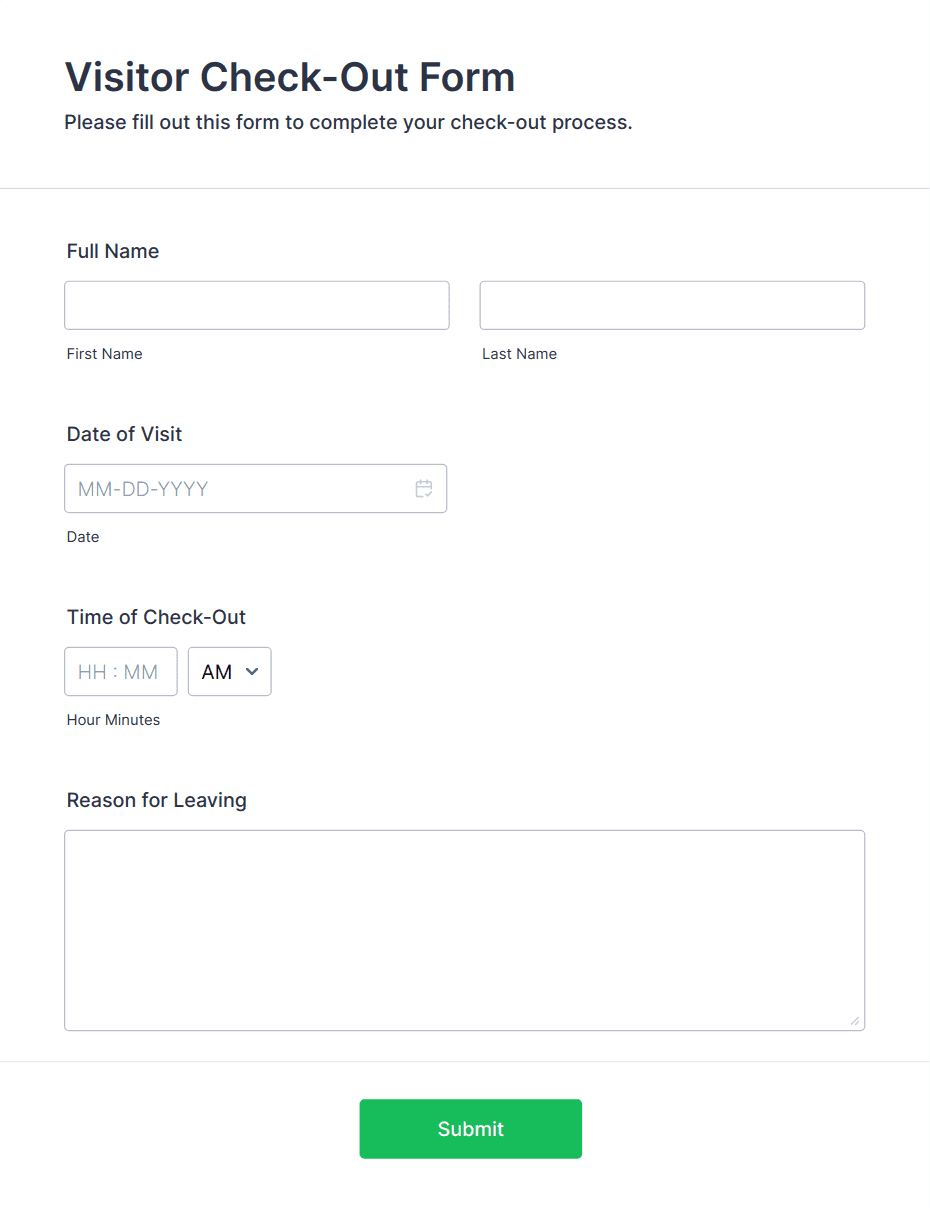
Task: Click the HH : MM time input
Action: [120, 671]
